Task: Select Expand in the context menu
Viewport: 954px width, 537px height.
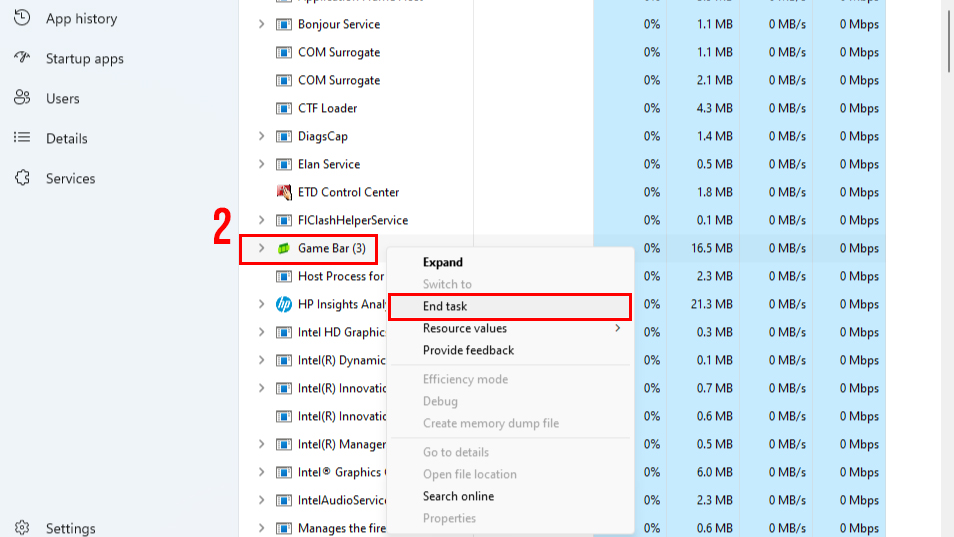Action: point(443,262)
